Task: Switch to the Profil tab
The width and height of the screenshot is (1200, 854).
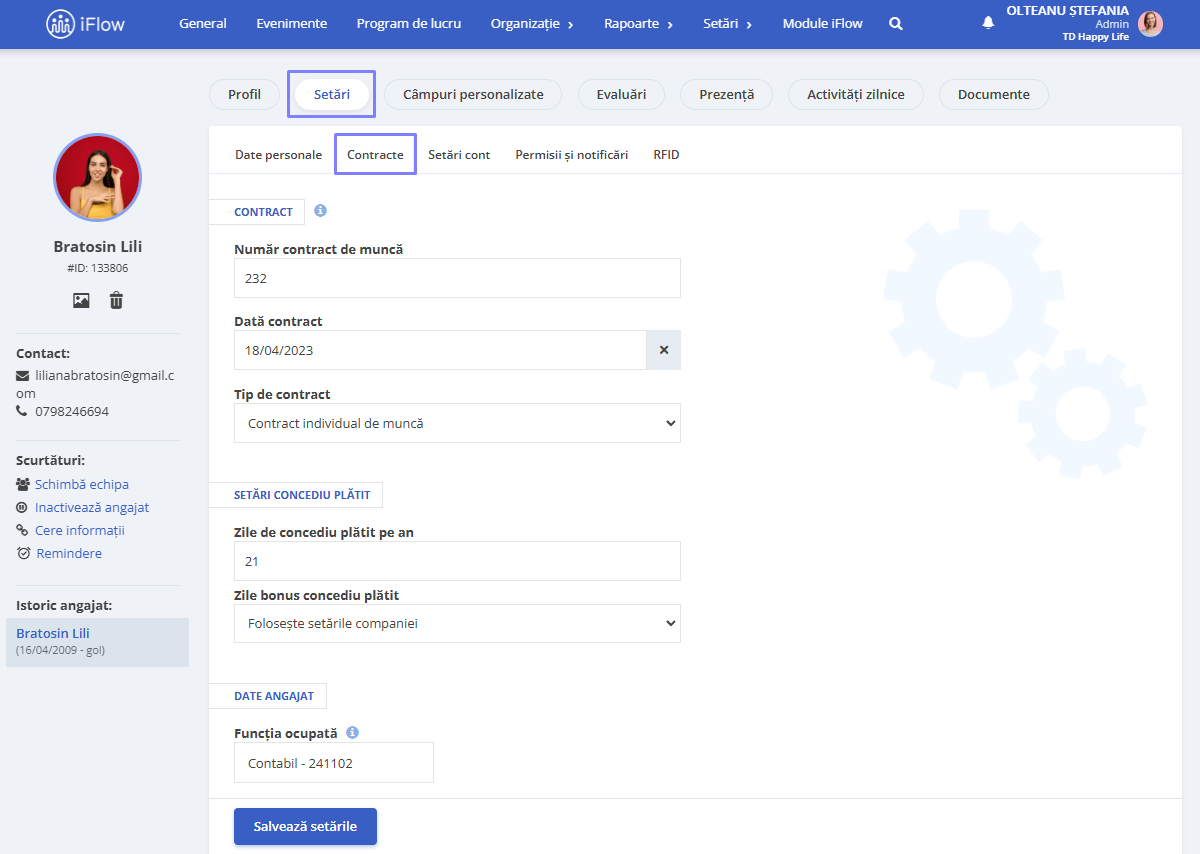Action: click(x=244, y=94)
